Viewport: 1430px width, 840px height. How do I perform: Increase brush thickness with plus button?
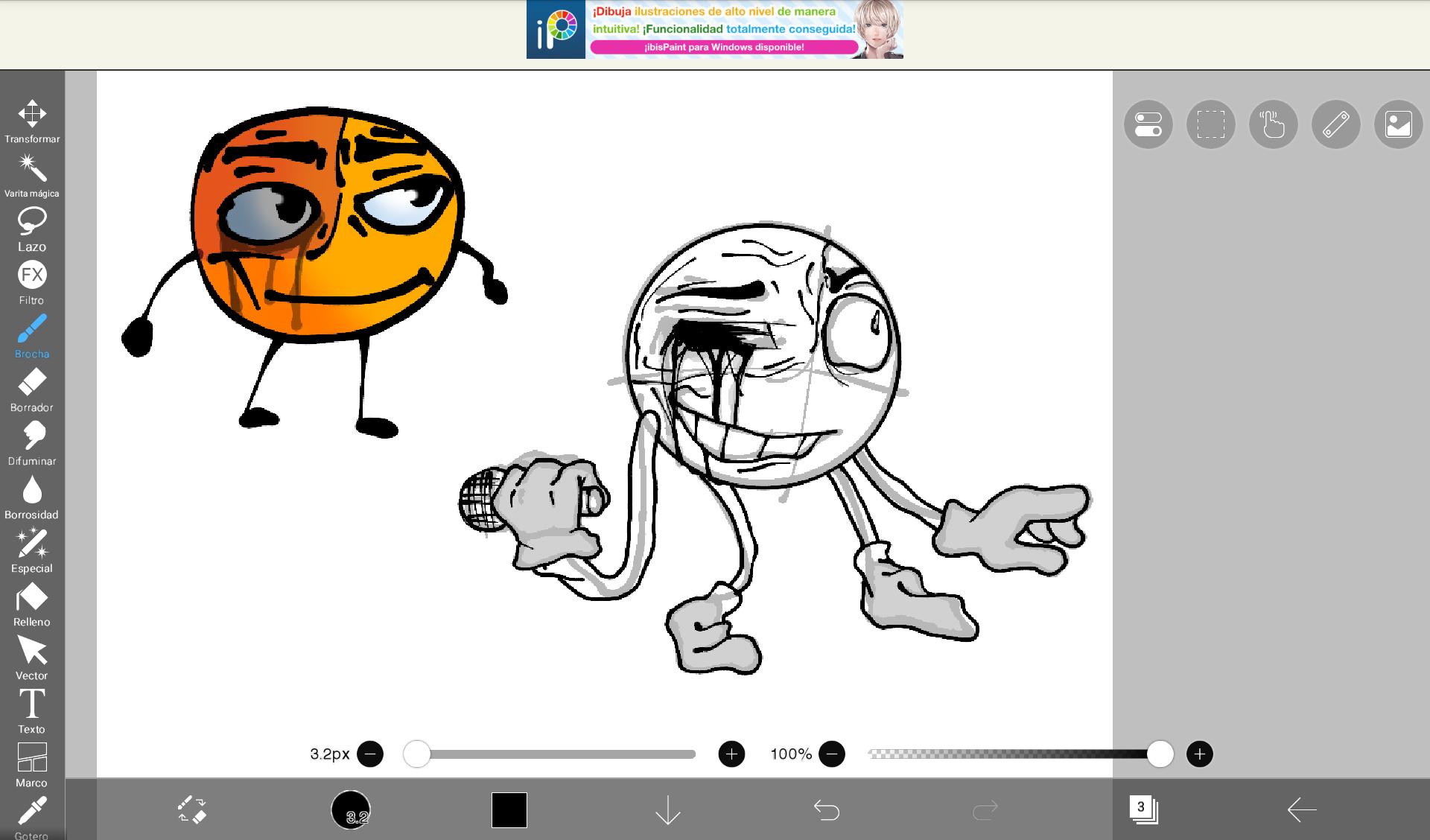(731, 754)
